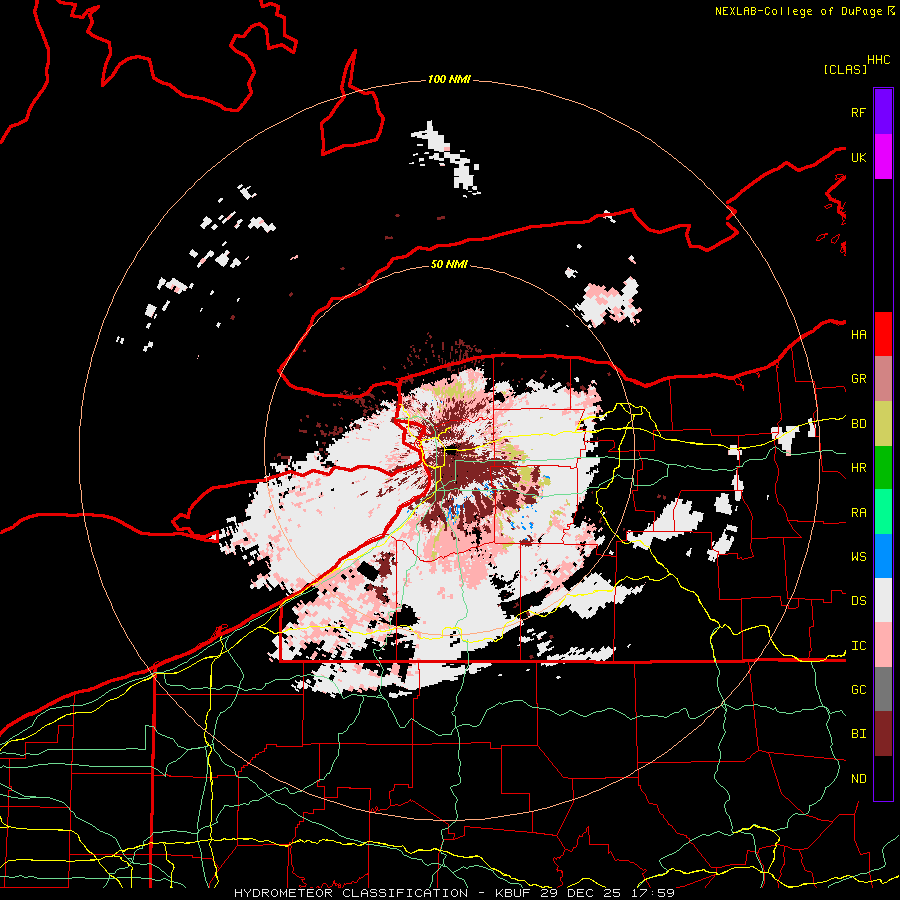Click the purple RF legend color swatch

(x=883, y=112)
